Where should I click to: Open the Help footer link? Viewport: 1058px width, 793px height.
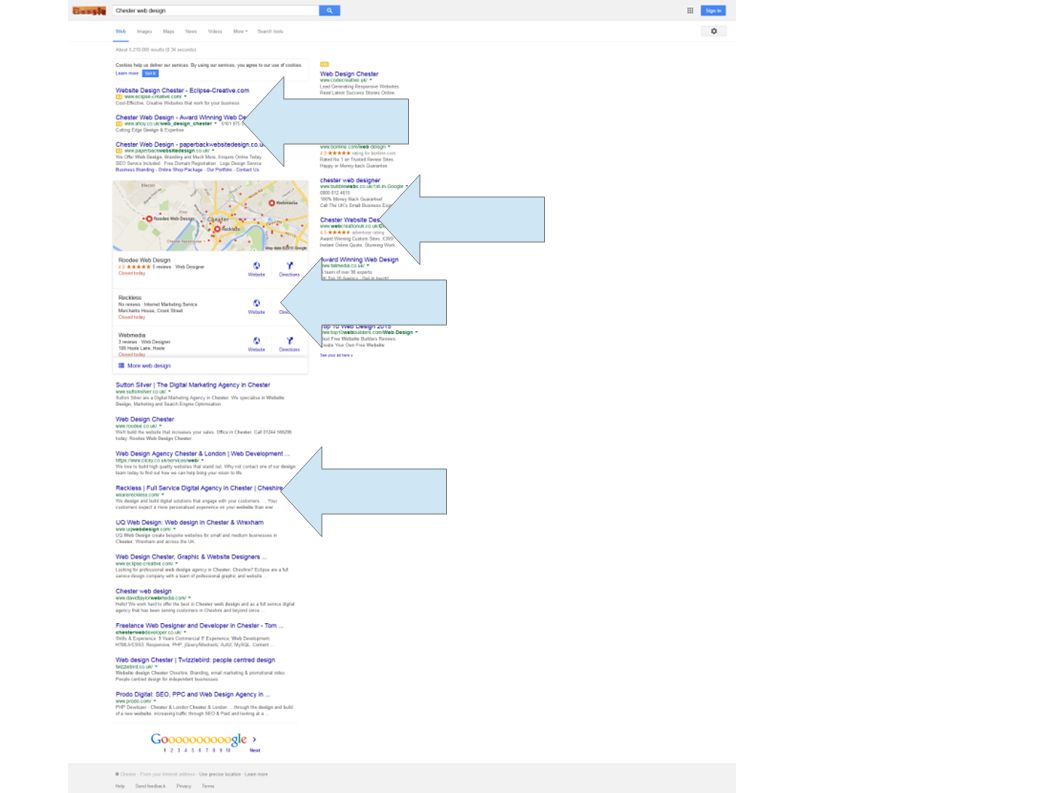click(x=120, y=786)
